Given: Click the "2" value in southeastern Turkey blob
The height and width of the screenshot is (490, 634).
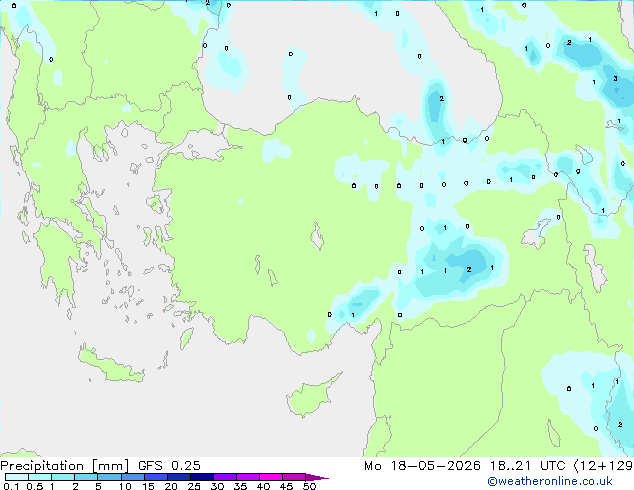Looking at the screenshot, I should [x=469, y=269].
